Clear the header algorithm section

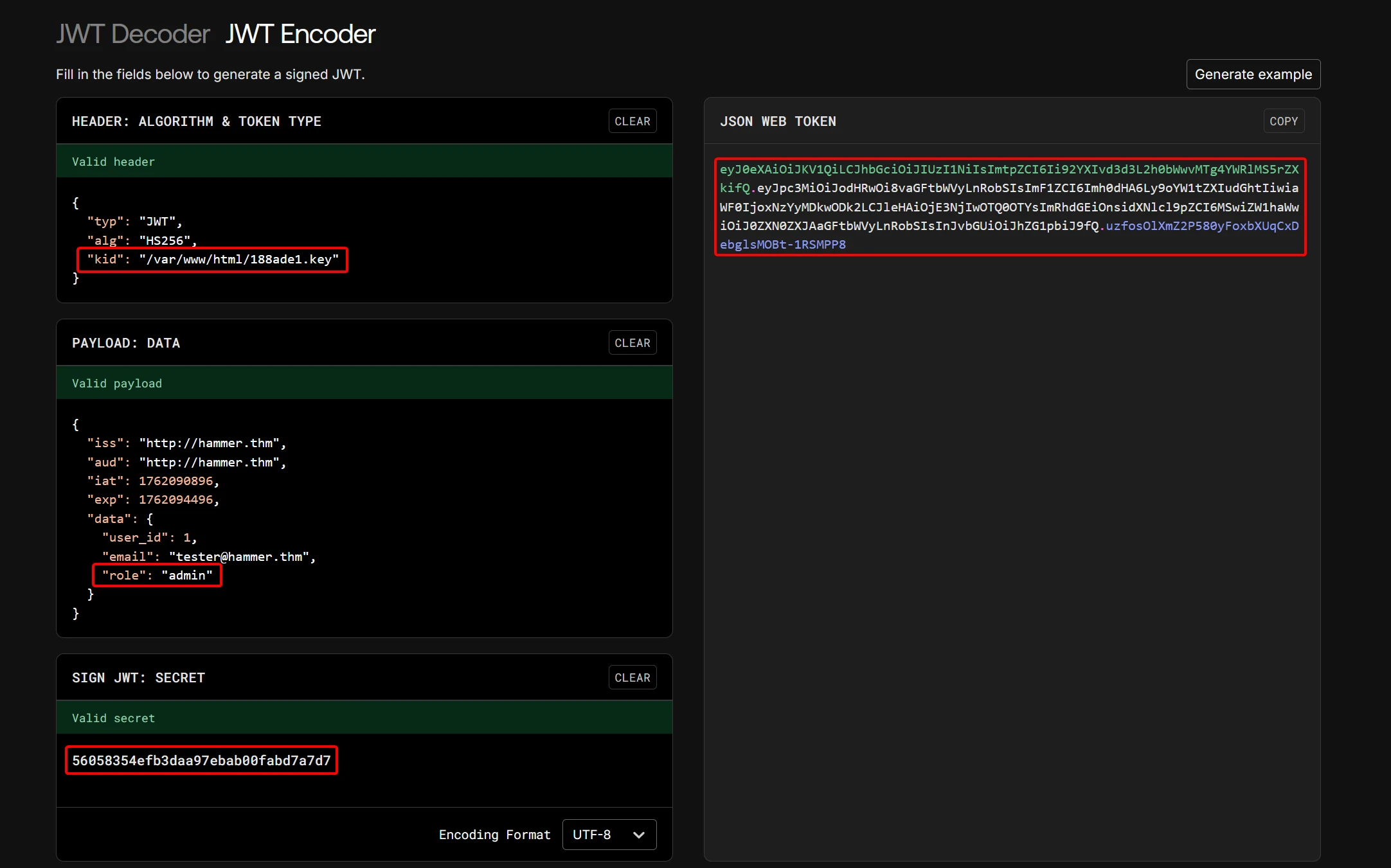click(x=632, y=121)
